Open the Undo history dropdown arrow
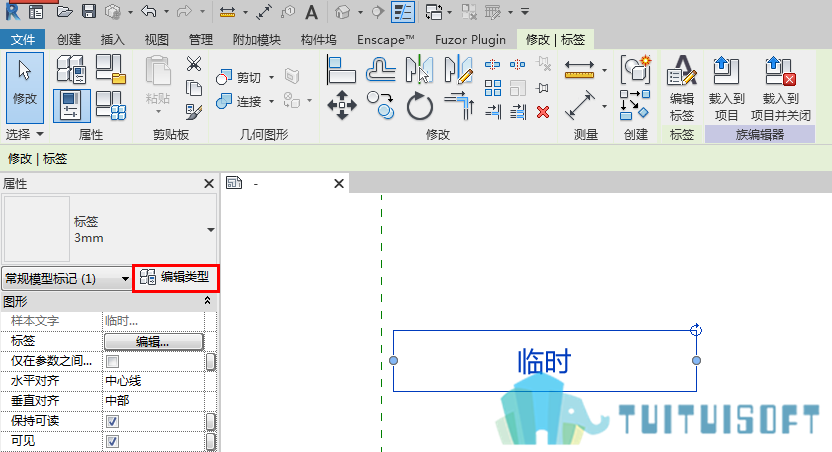The image size is (832, 452). point(166,11)
